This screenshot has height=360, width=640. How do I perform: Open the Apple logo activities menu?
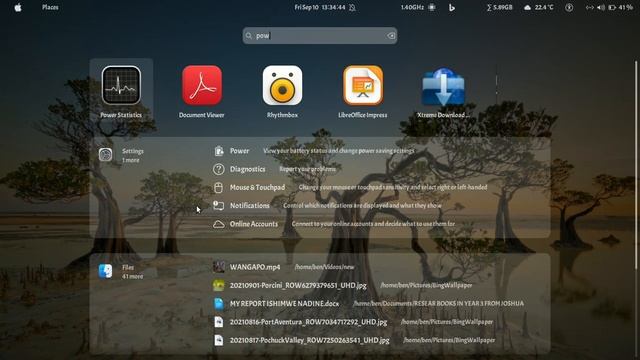[18, 7]
